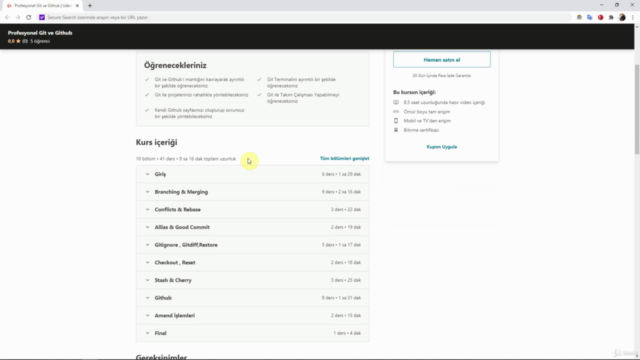Click the first checkmark under Öğrenecekleriniz
640x360 pixels.
coord(147,80)
